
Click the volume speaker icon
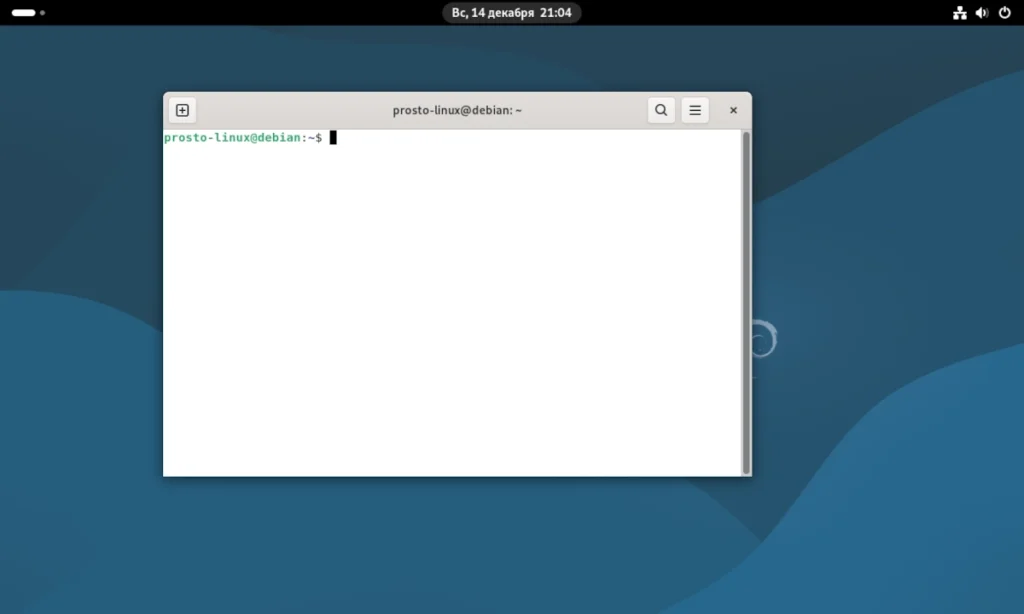pos(982,12)
